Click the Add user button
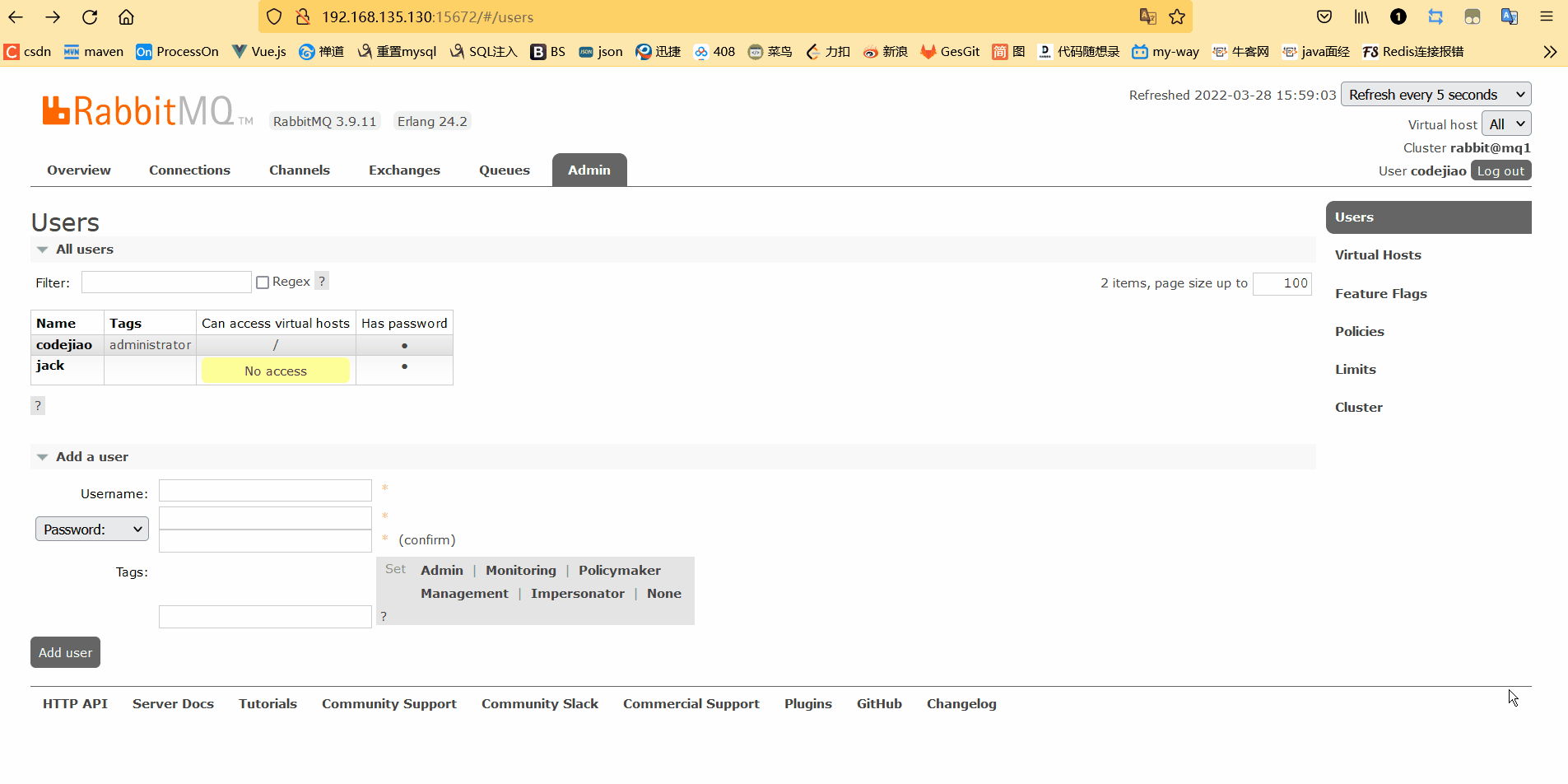 (65, 652)
